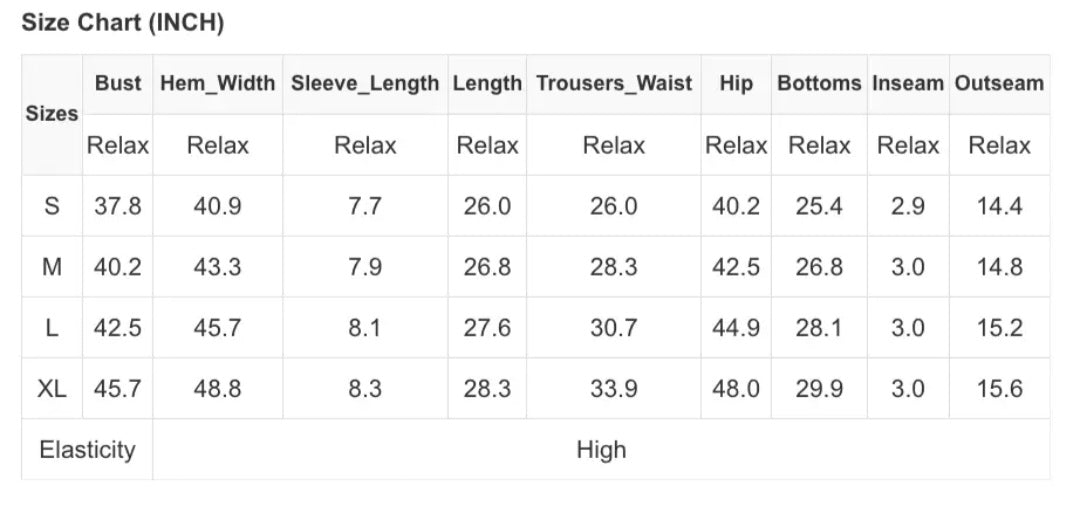Click the Trousers_Waist column header
Viewport: 1080px width, 507px height.
click(x=613, y=84)
